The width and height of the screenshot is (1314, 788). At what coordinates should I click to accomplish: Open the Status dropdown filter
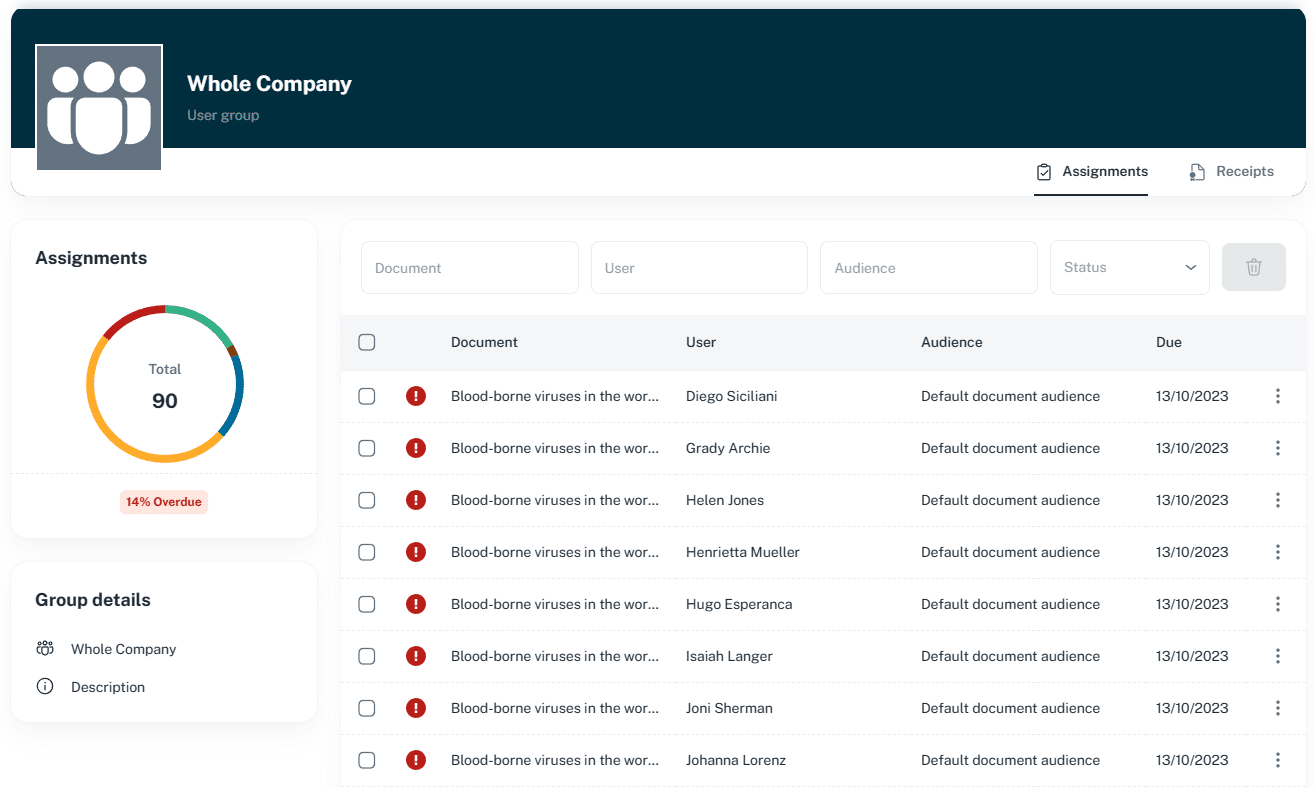tap(1129, 267)
